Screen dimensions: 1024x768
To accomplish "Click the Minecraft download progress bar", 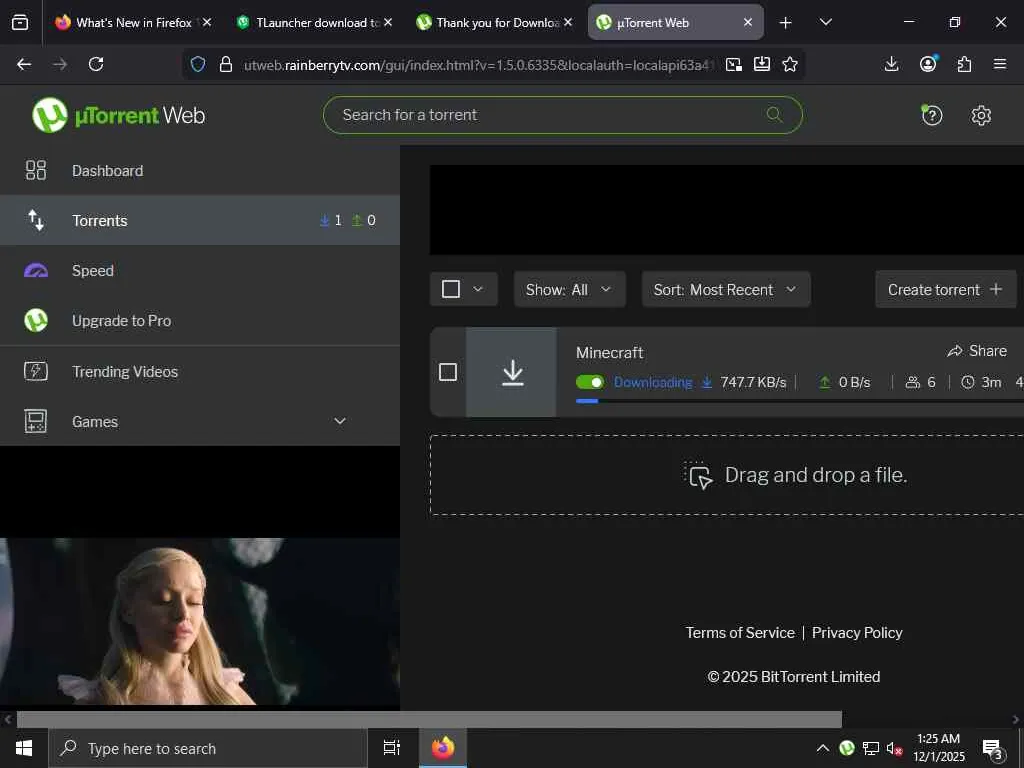I will (x=800, y=401).
